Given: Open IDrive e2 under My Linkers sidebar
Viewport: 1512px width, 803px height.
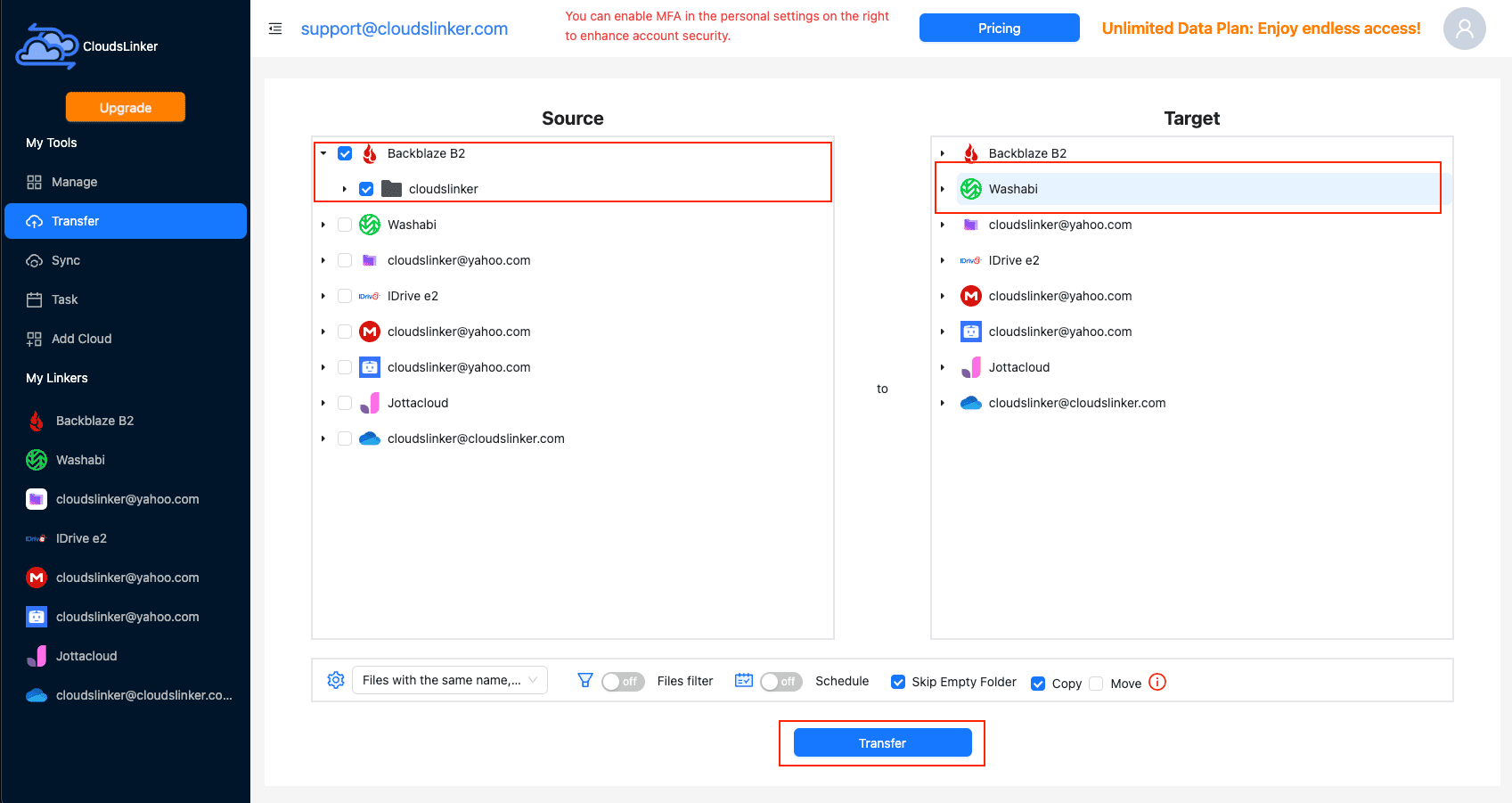Looking at the screenshot, I should [x=126, y=538].
